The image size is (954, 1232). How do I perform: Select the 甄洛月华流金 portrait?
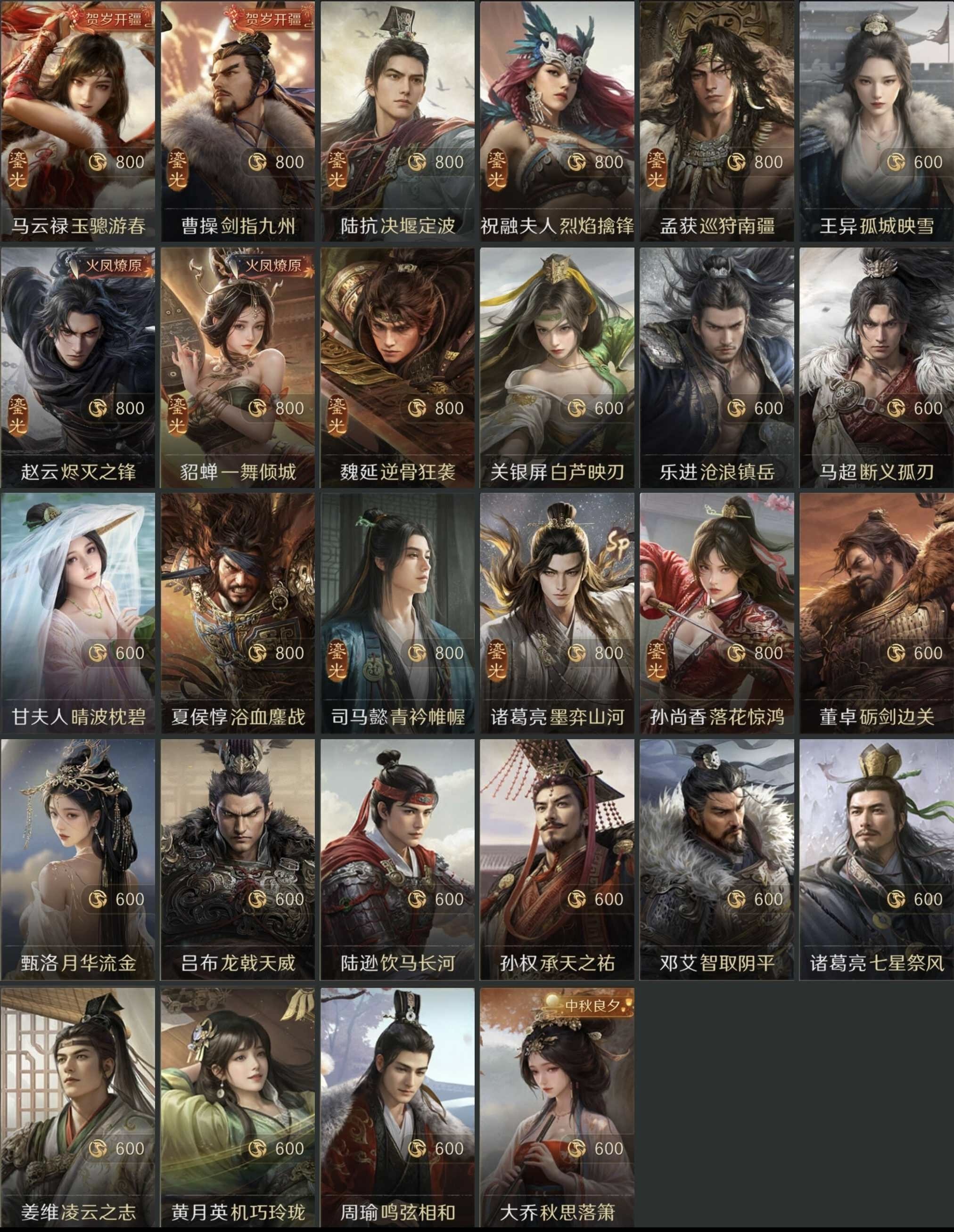pyautogui.click(x=78, y=860)
